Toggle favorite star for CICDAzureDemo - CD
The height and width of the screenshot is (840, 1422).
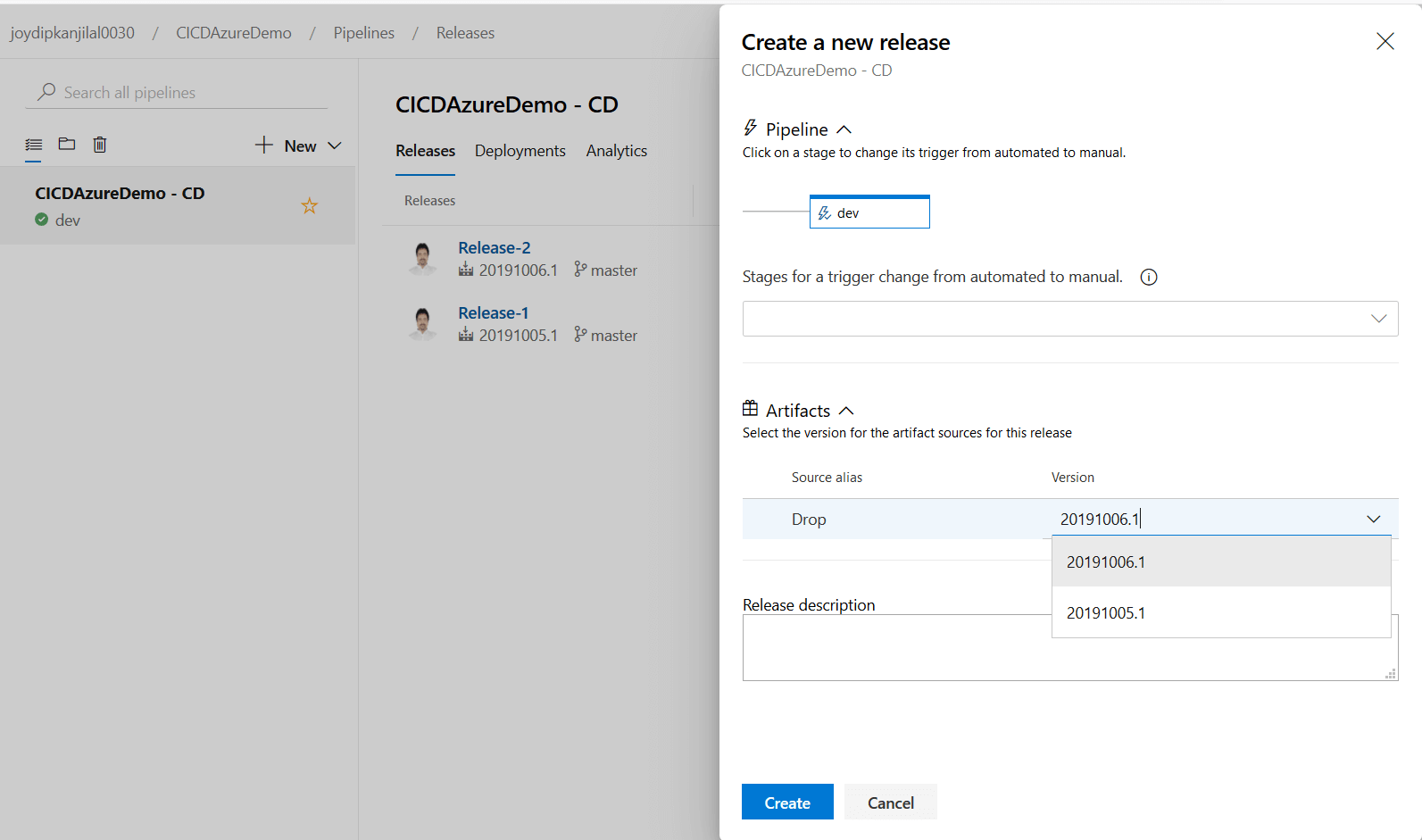click(310, 206)
